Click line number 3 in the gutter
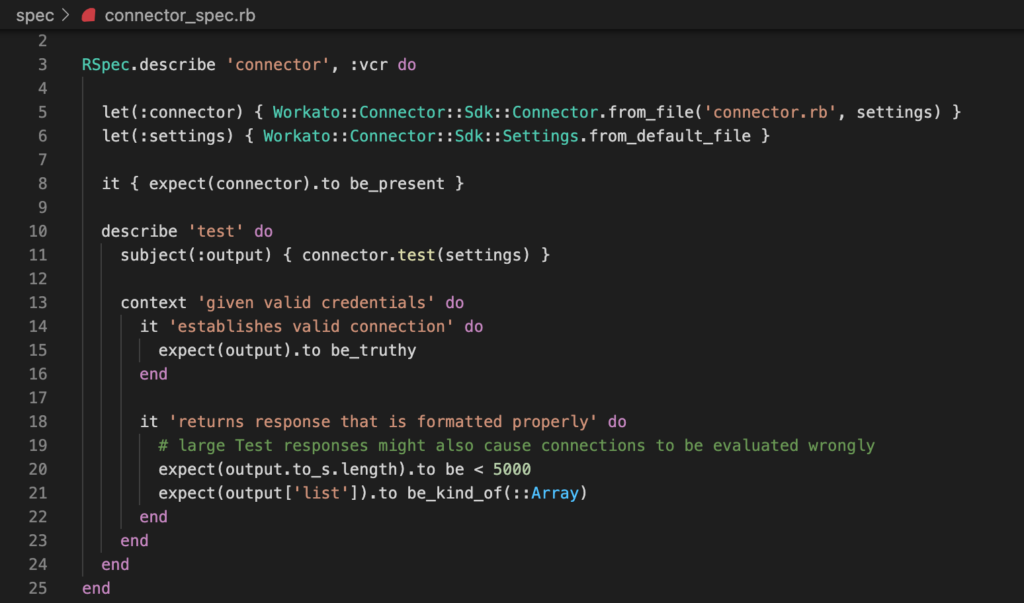 tap(42, 64)
